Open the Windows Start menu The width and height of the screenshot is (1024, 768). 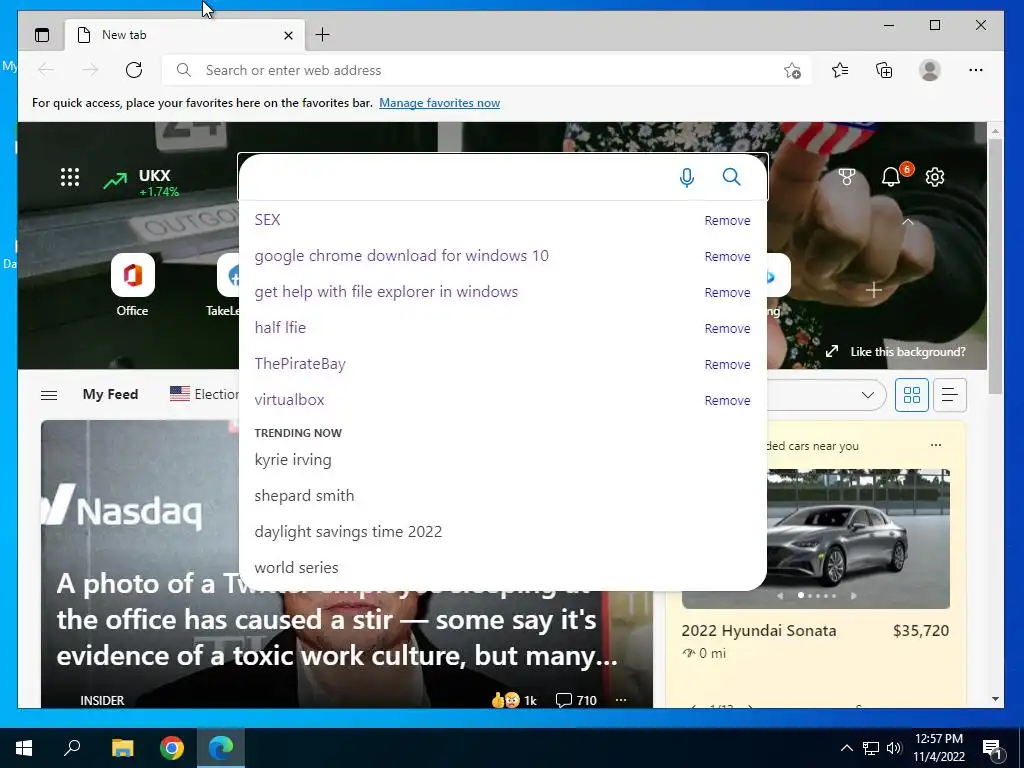(24, 748)
